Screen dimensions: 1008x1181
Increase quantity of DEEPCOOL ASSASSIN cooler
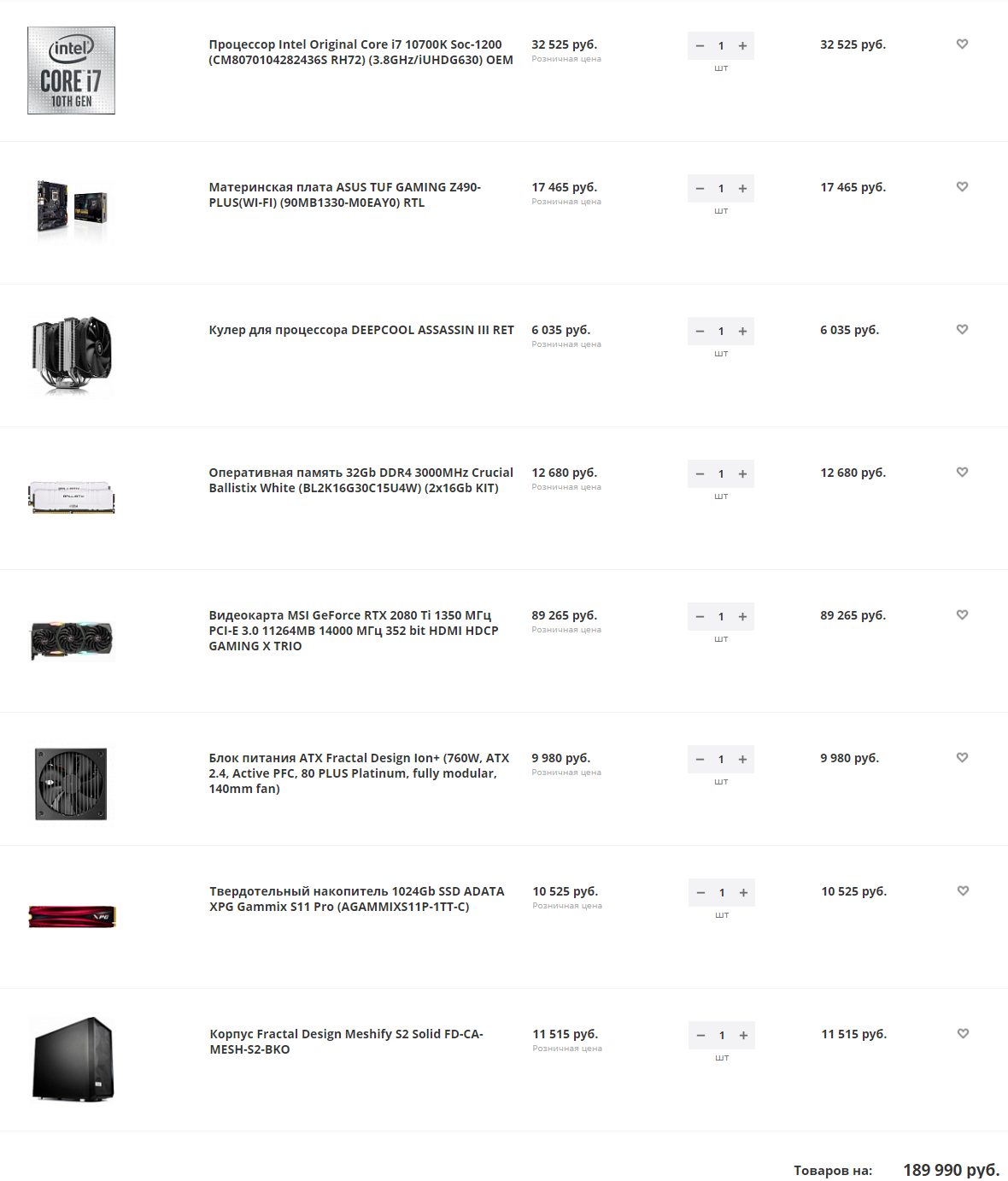(743, 332)
